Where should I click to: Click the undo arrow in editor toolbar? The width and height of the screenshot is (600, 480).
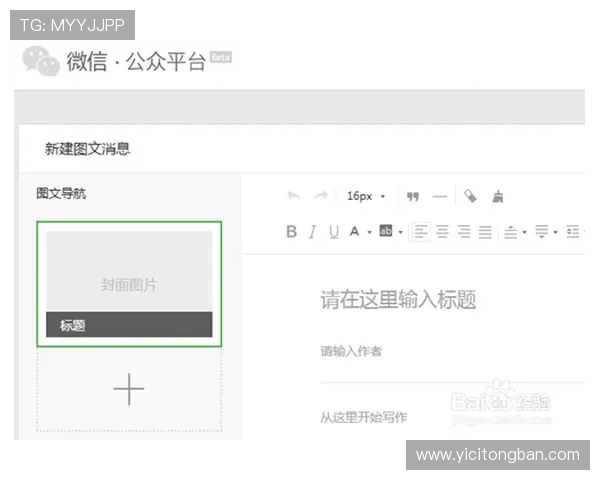[294, 196]
